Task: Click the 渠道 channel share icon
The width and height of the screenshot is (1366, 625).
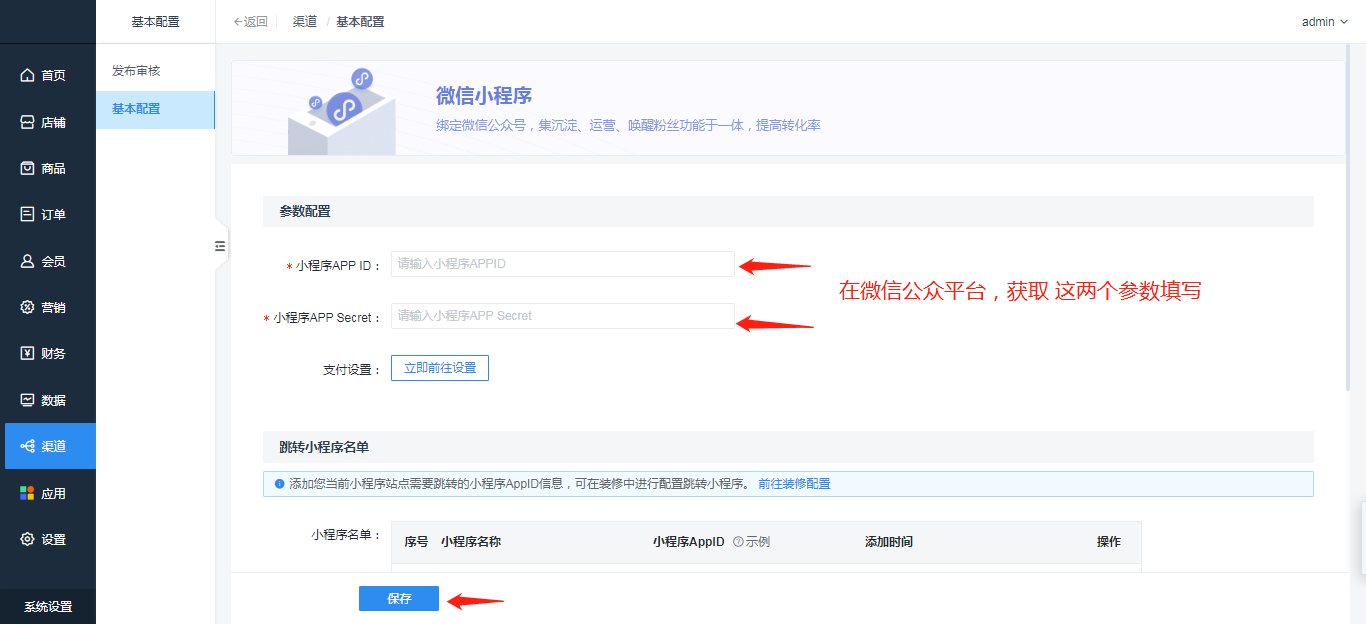Action: [28, 446]
